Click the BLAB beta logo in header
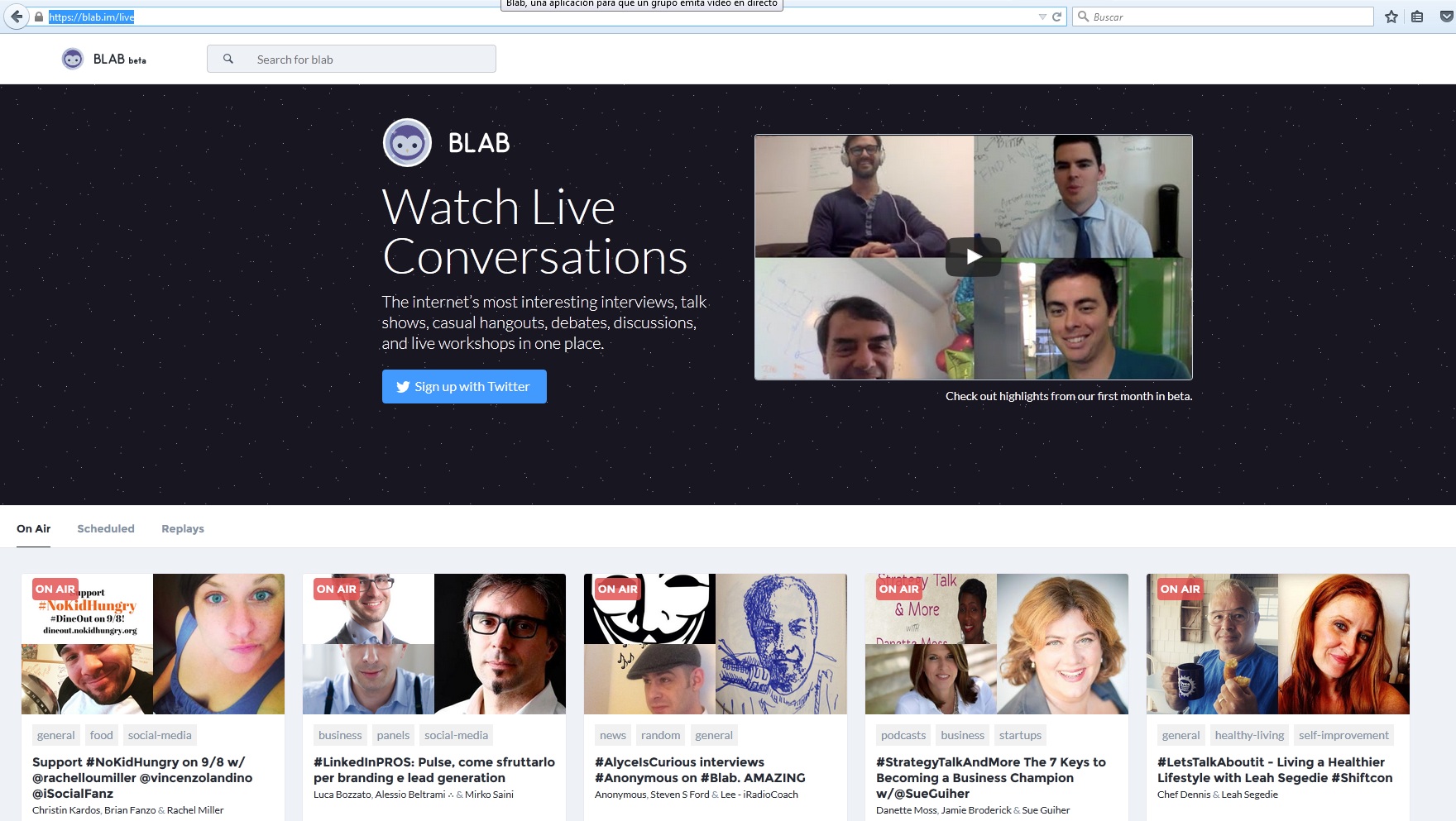This screenshot has width=1456, height=821. [x=104, y=59]
